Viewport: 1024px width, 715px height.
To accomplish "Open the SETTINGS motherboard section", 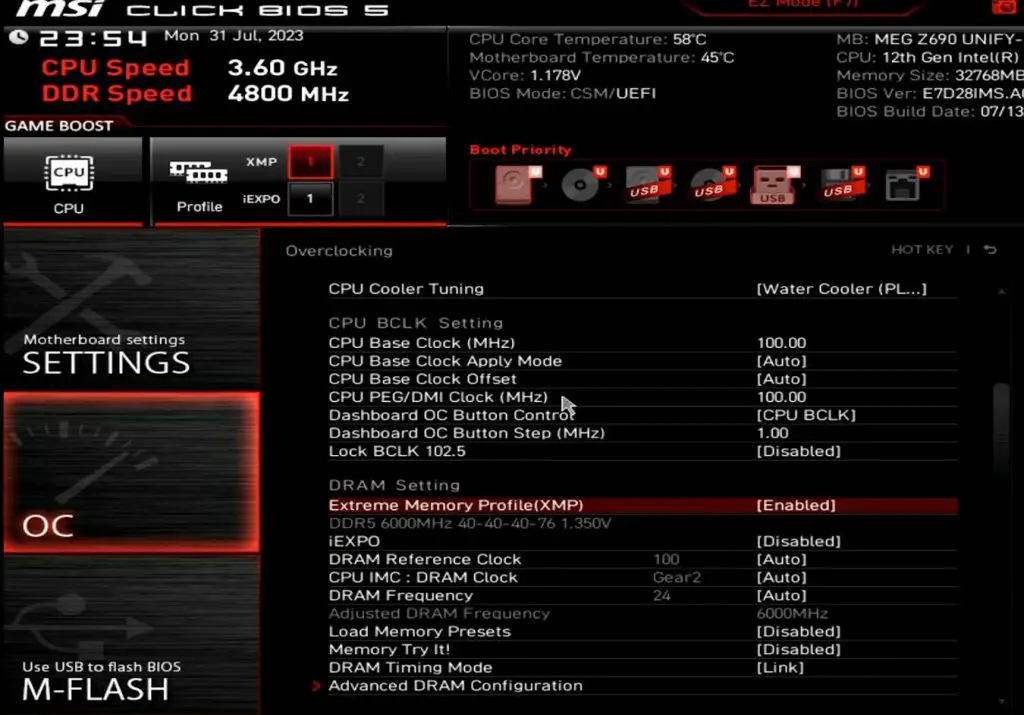I will point(131,310).
